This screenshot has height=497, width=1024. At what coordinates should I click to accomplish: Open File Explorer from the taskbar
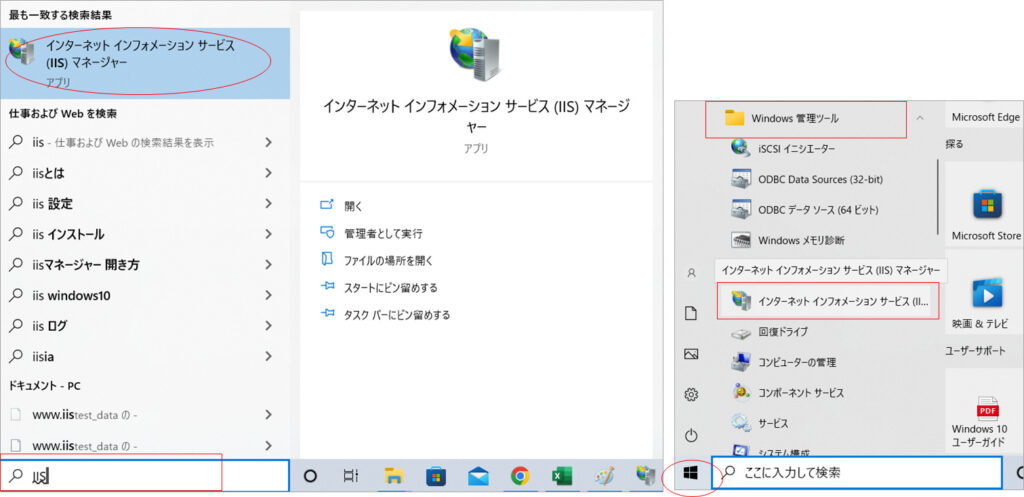(393, 476)
